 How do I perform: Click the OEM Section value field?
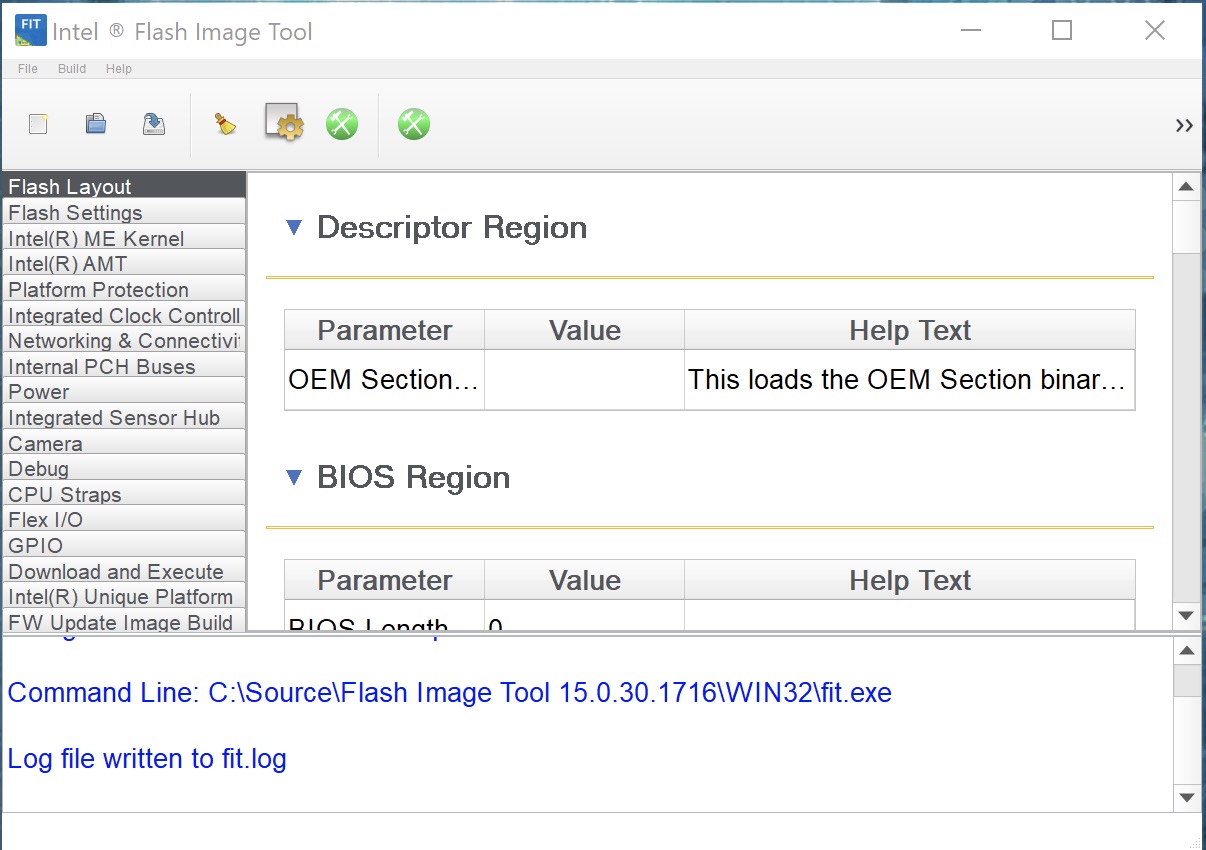click(584, 380)
